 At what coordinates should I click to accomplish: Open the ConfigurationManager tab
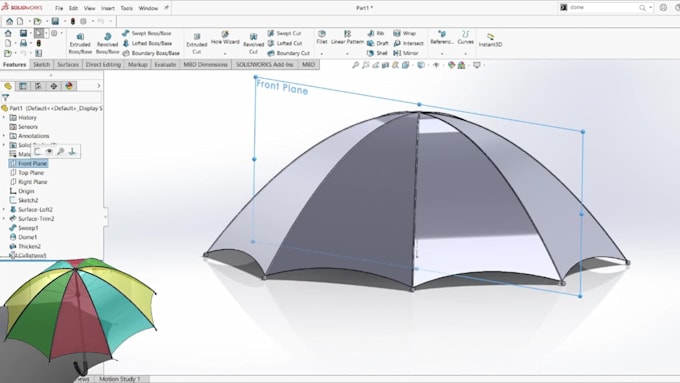38,86
